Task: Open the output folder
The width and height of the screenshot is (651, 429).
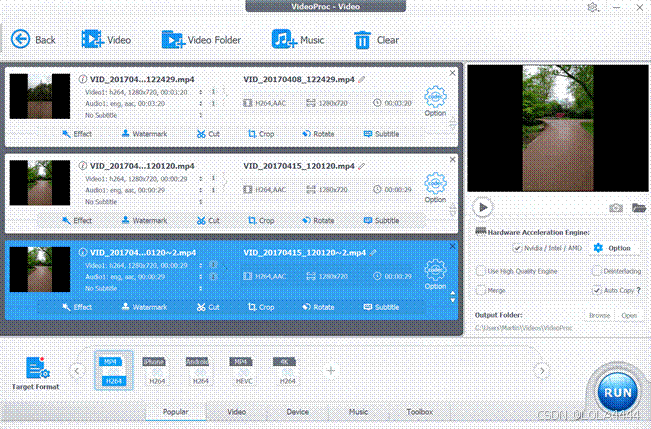Action: 629,315
